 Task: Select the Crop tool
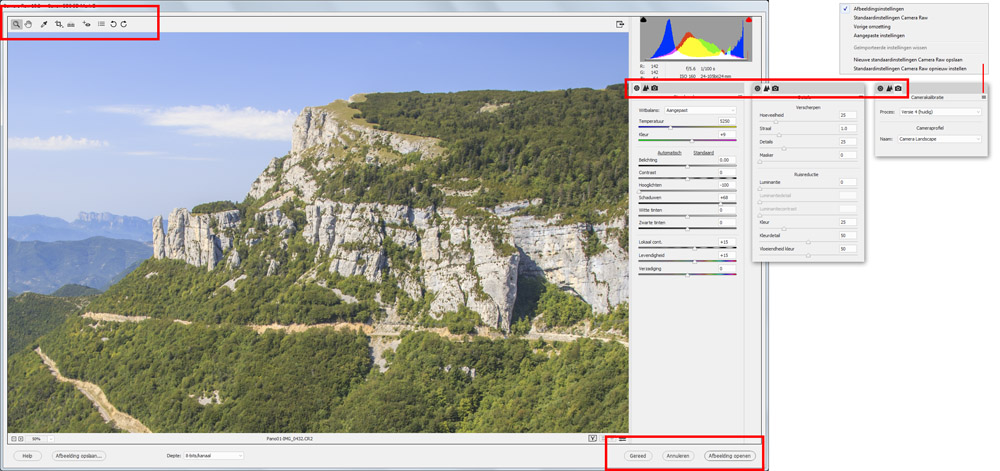tap(59, 24)
